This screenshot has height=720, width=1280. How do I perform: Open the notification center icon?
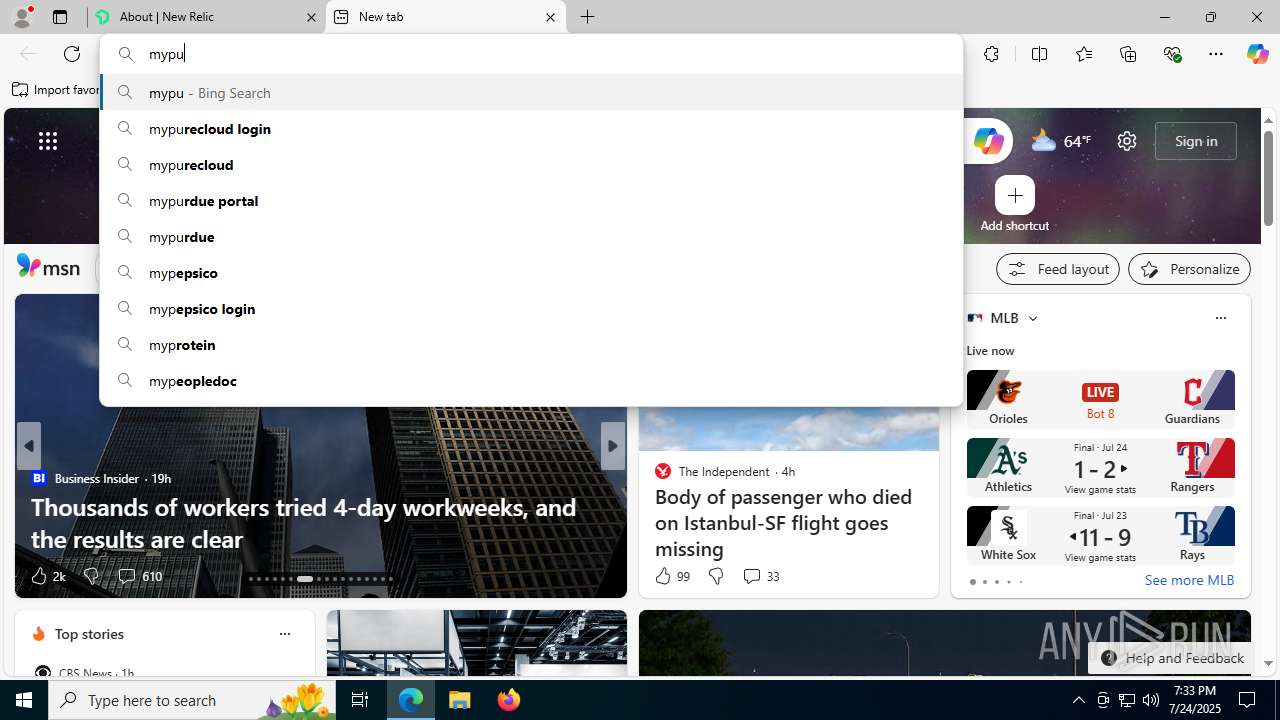click(1247, 700)
